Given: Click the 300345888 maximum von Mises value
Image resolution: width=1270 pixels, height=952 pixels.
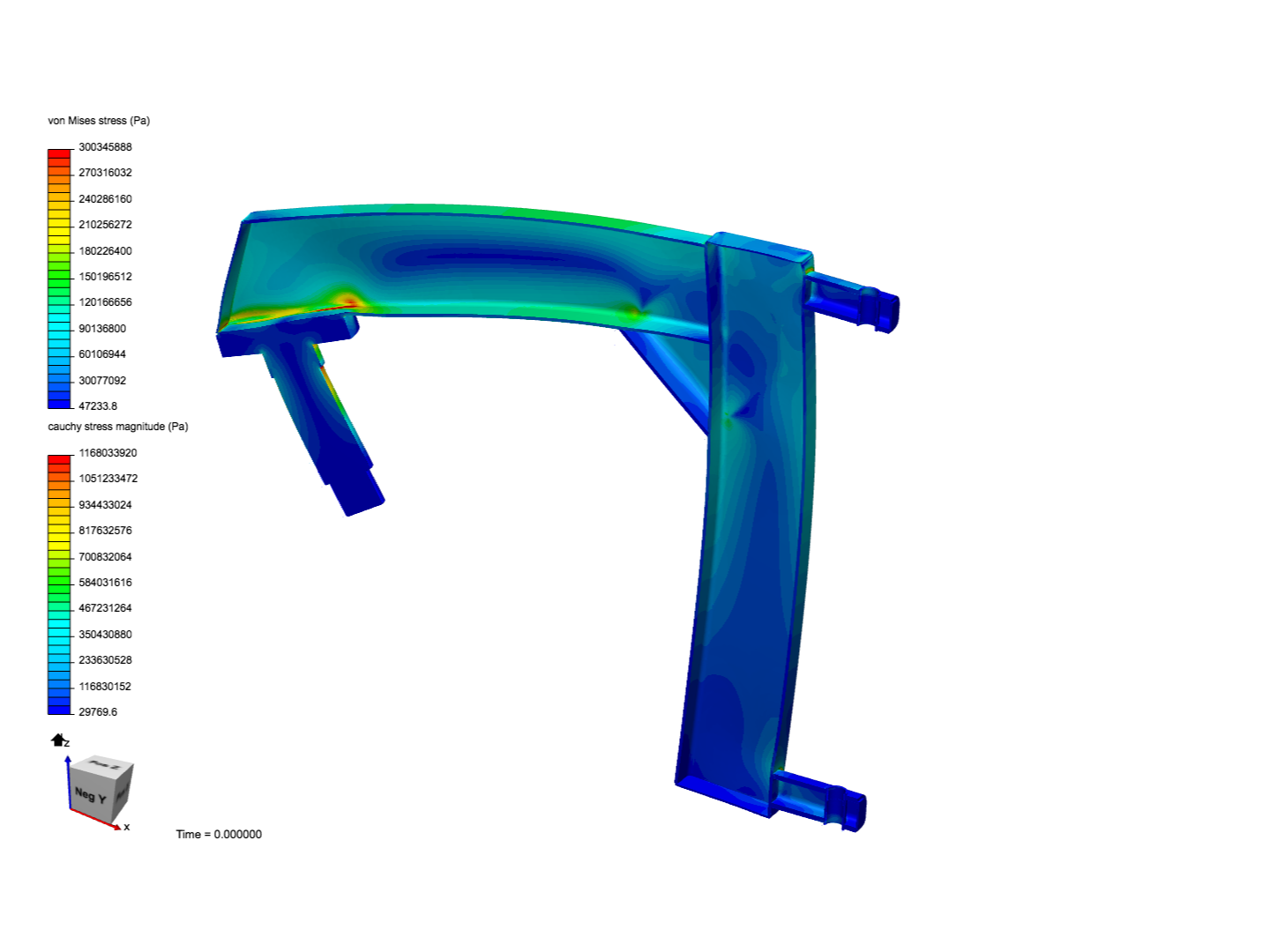Looking at the screenshot, I should (x=105, y=147).
